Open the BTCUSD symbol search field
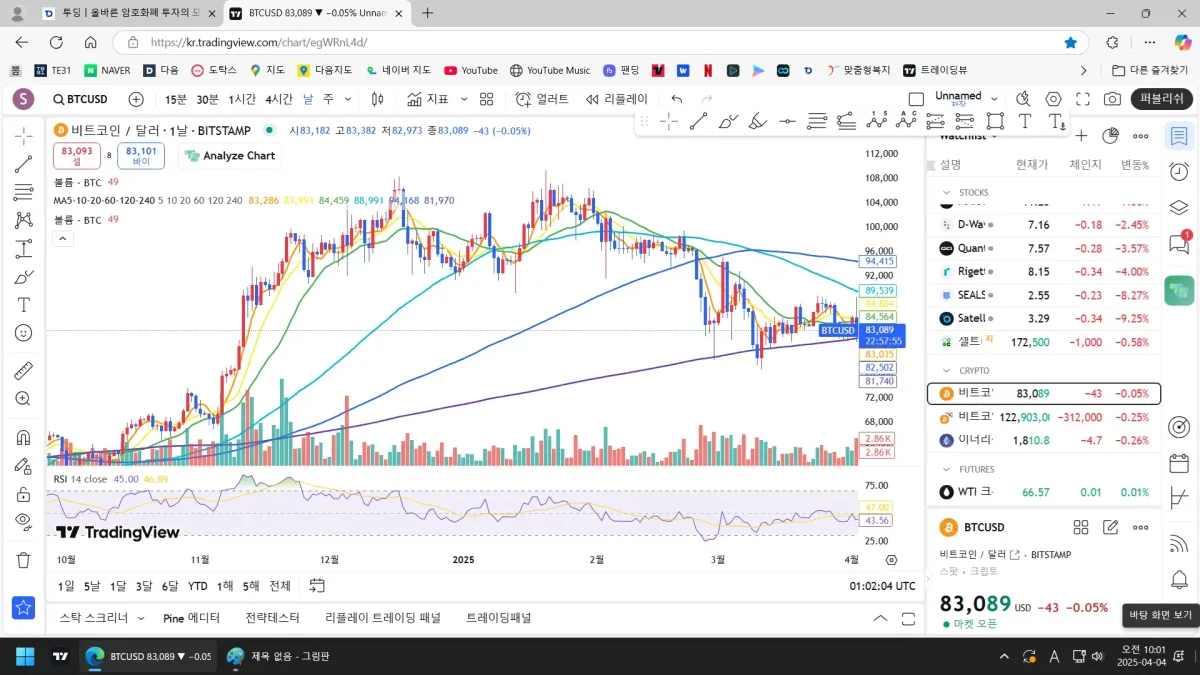1200x675 pixels. pyautogui.click(x=81, y=99)
